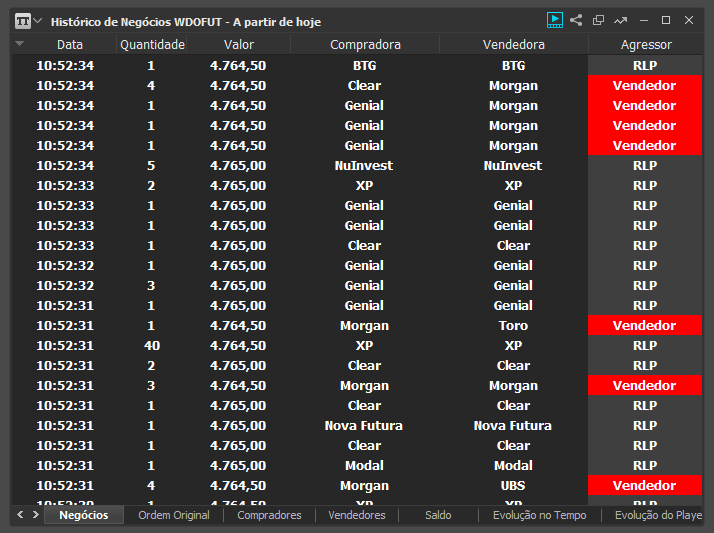Open the Evolução no Tempo tab

coord(540,515)
